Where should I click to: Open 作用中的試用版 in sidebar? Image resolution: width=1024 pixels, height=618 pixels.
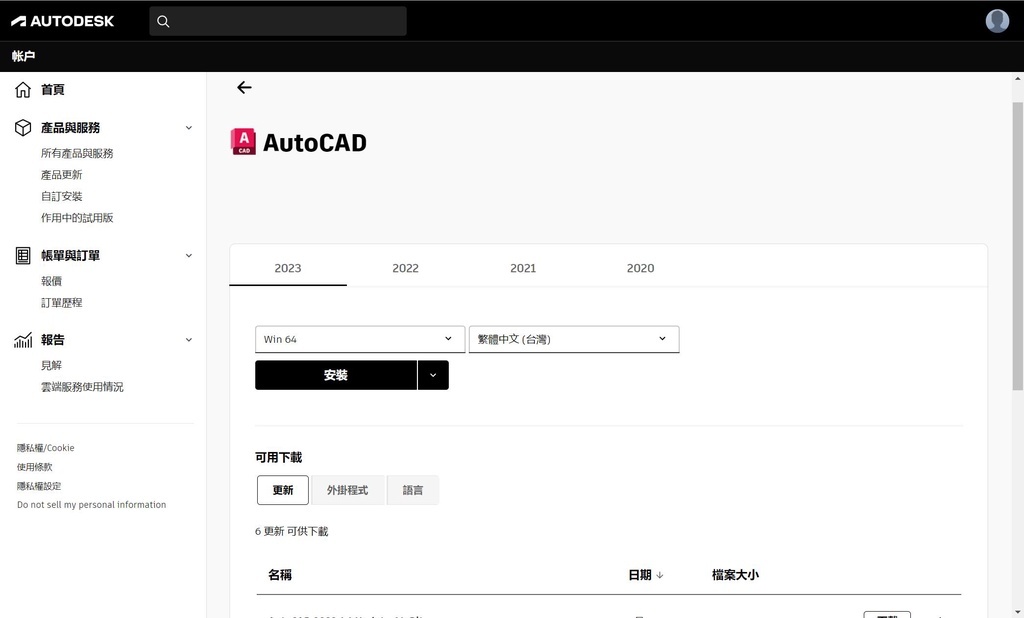coord(77,218)
